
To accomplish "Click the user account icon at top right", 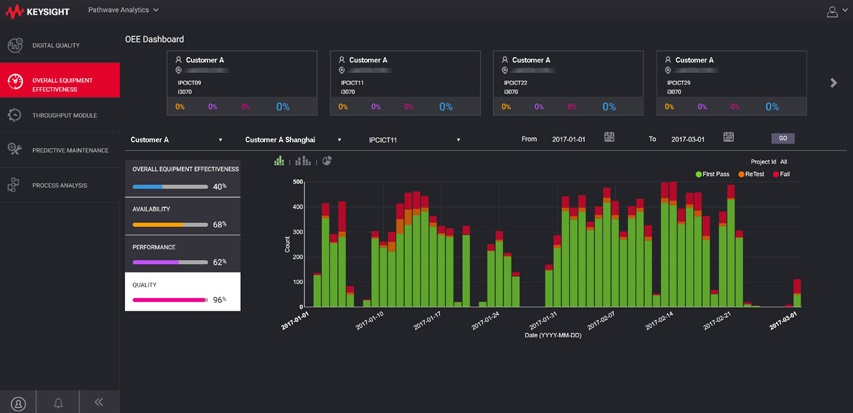I will click(832, 11).
